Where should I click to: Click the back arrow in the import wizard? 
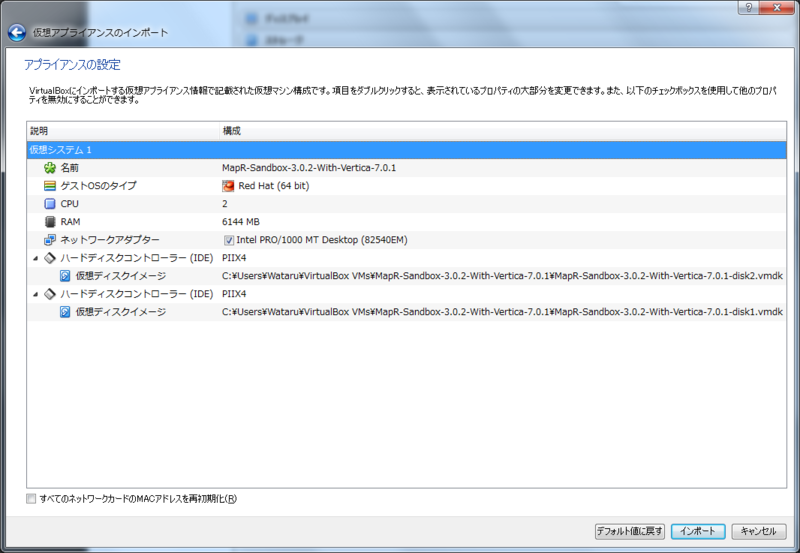17,33
